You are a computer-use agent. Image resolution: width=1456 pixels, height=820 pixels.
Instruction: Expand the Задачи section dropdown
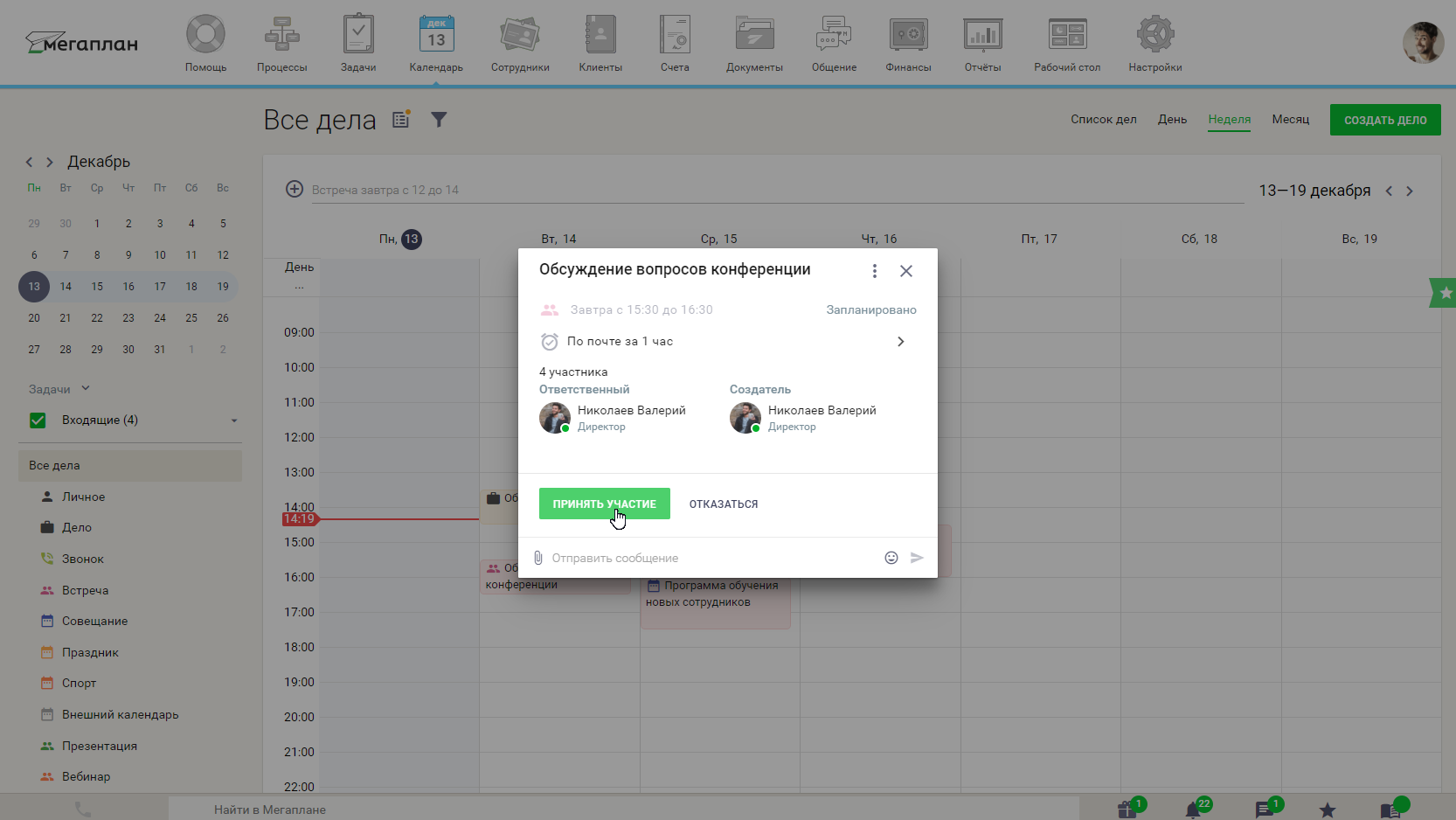coord(86,389)
